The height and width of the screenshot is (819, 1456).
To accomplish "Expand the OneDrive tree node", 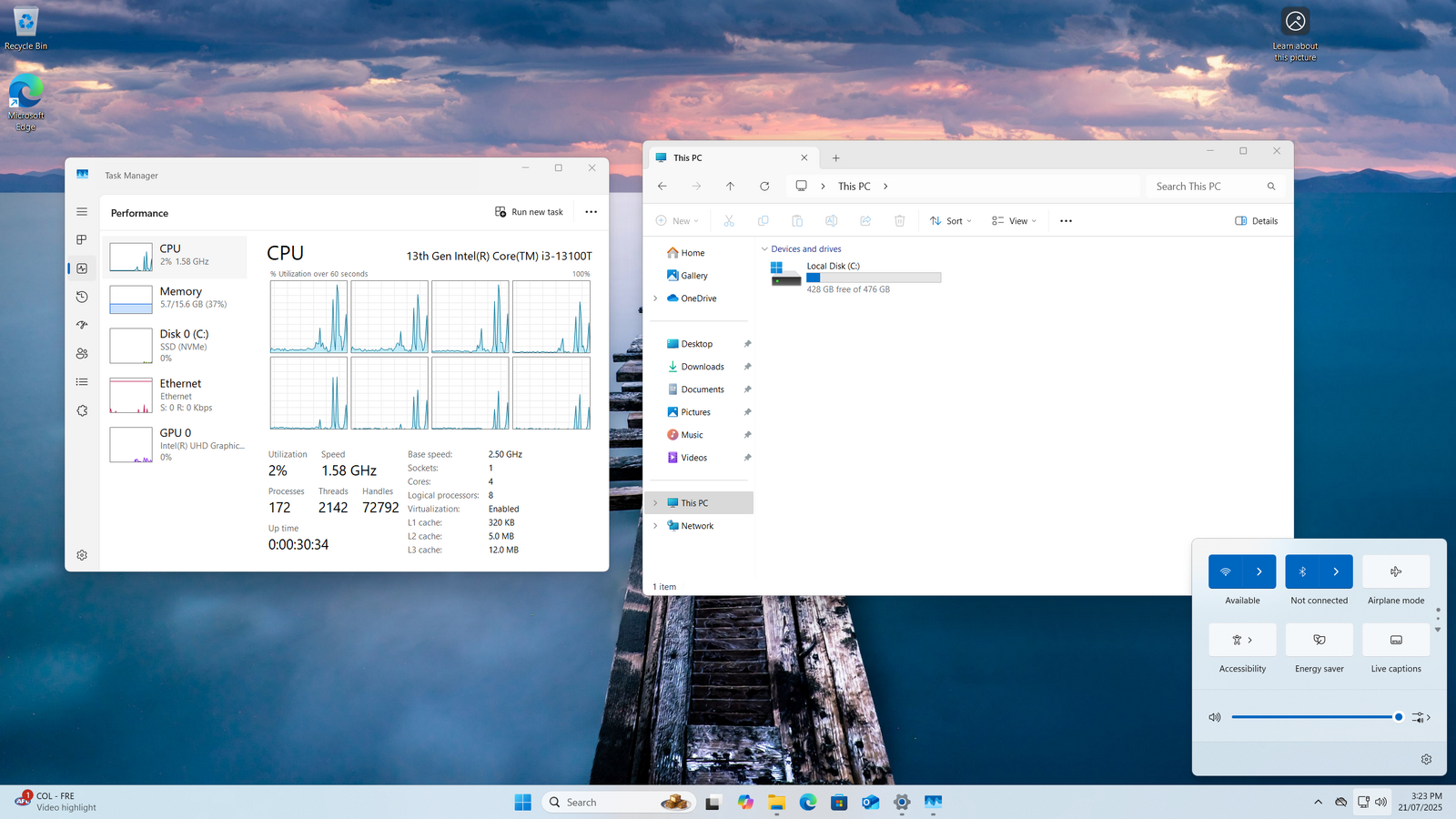I will pos(655,298).
